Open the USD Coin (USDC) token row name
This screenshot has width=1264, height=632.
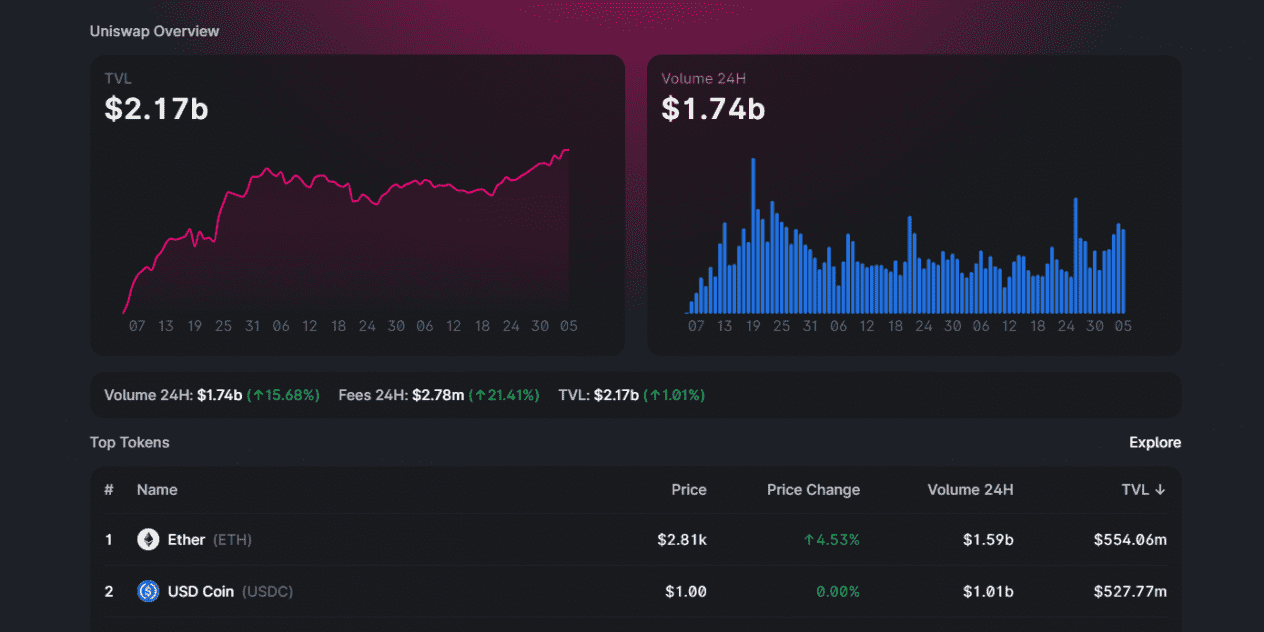point(231,591)
